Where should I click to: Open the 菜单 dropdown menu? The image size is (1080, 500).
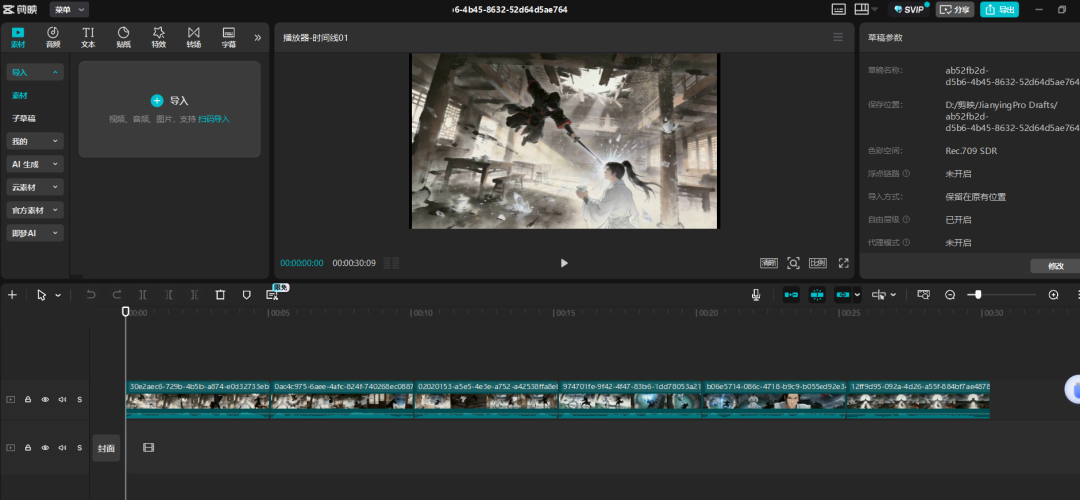(x=69, y=10)
